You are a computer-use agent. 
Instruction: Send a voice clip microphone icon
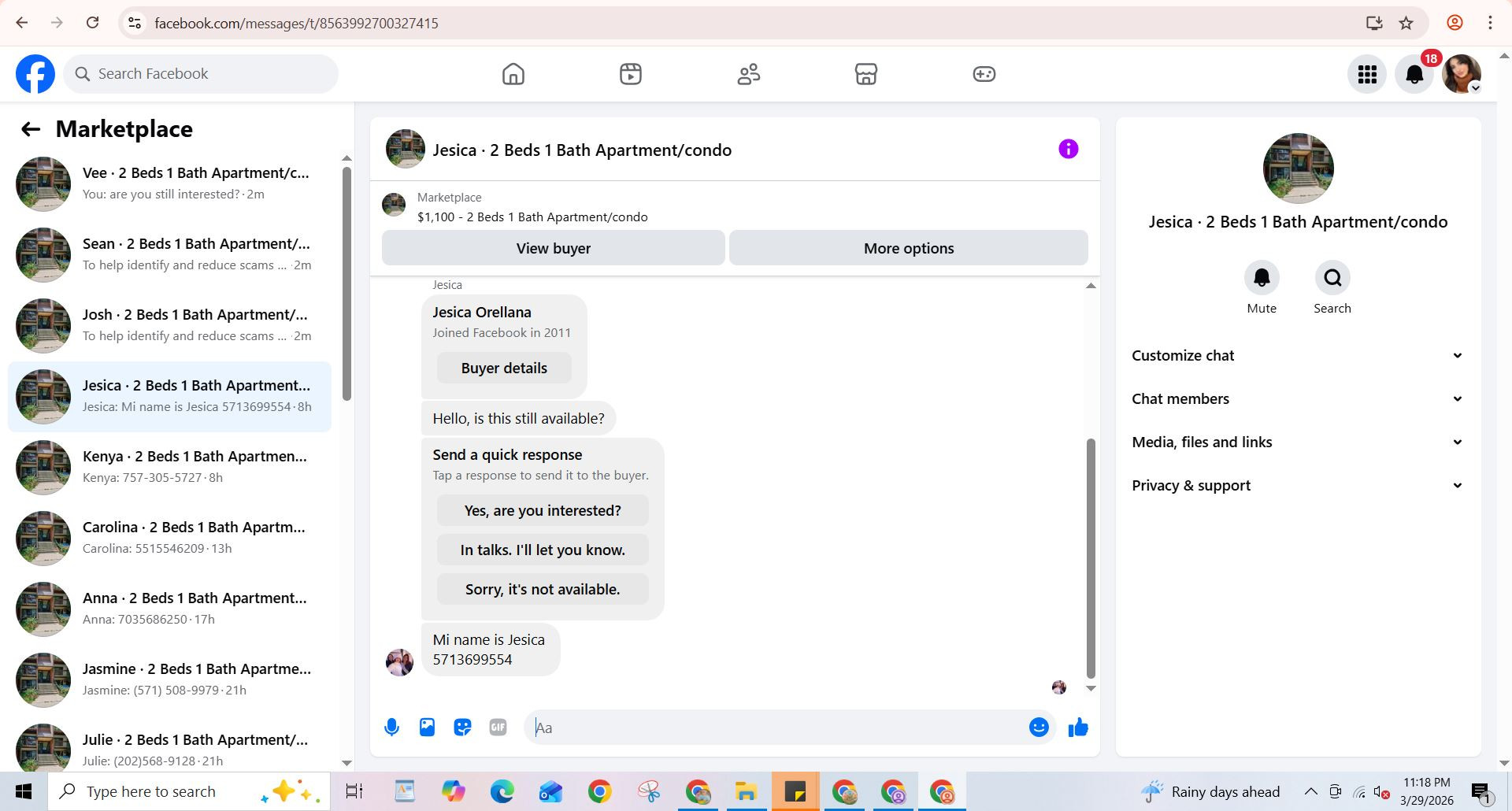[391, 728]
